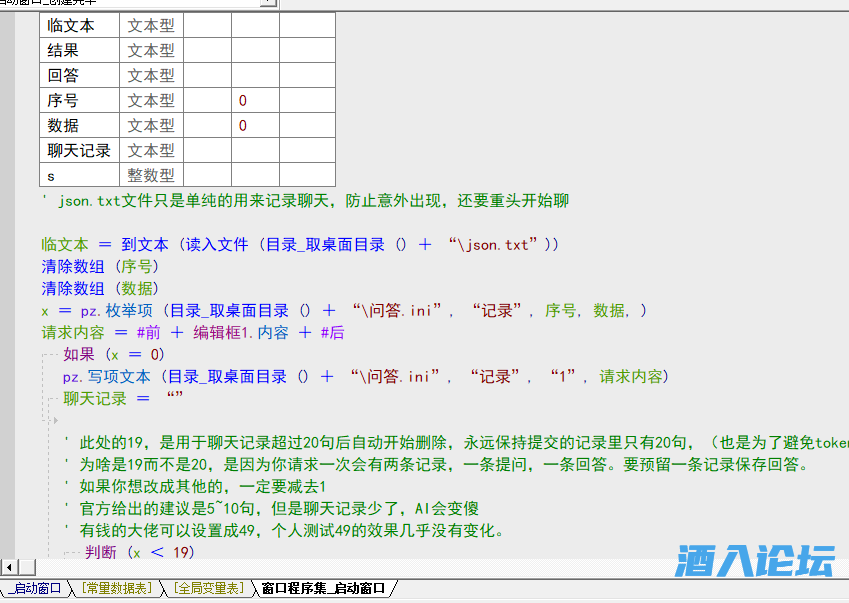849x603 pixels.
Task: Click the json.txt comment line
Action: click(306, 201)
